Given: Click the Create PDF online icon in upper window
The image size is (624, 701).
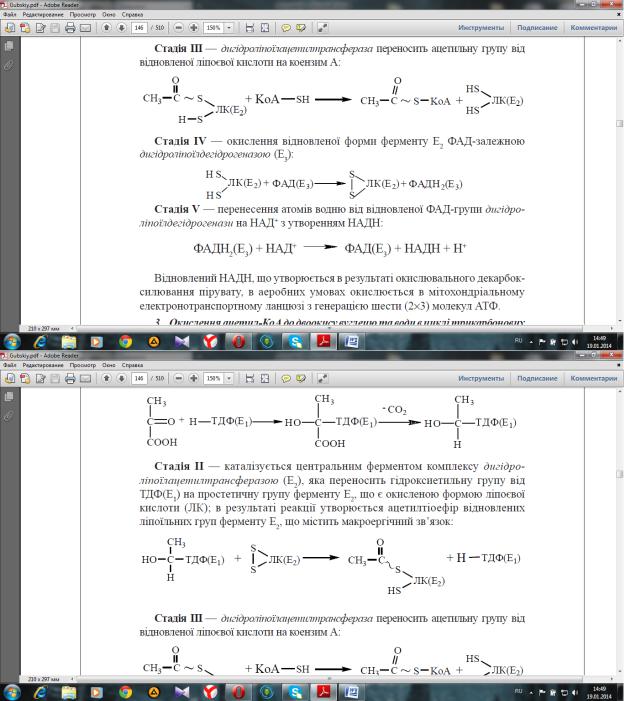Looking at the screenshot, I should [x=9, y=28].
